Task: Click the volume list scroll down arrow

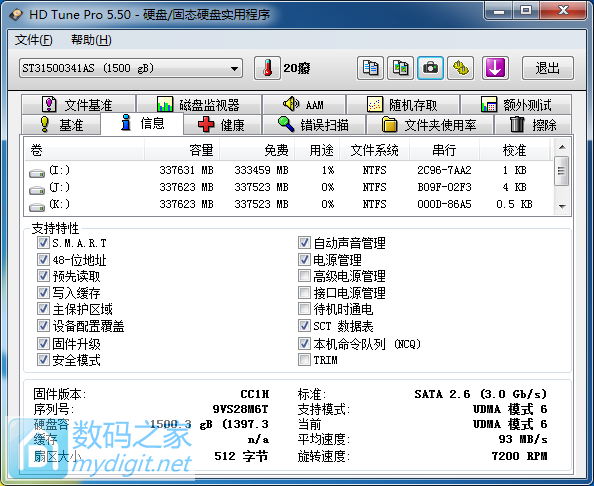Action: pos(562,206)
